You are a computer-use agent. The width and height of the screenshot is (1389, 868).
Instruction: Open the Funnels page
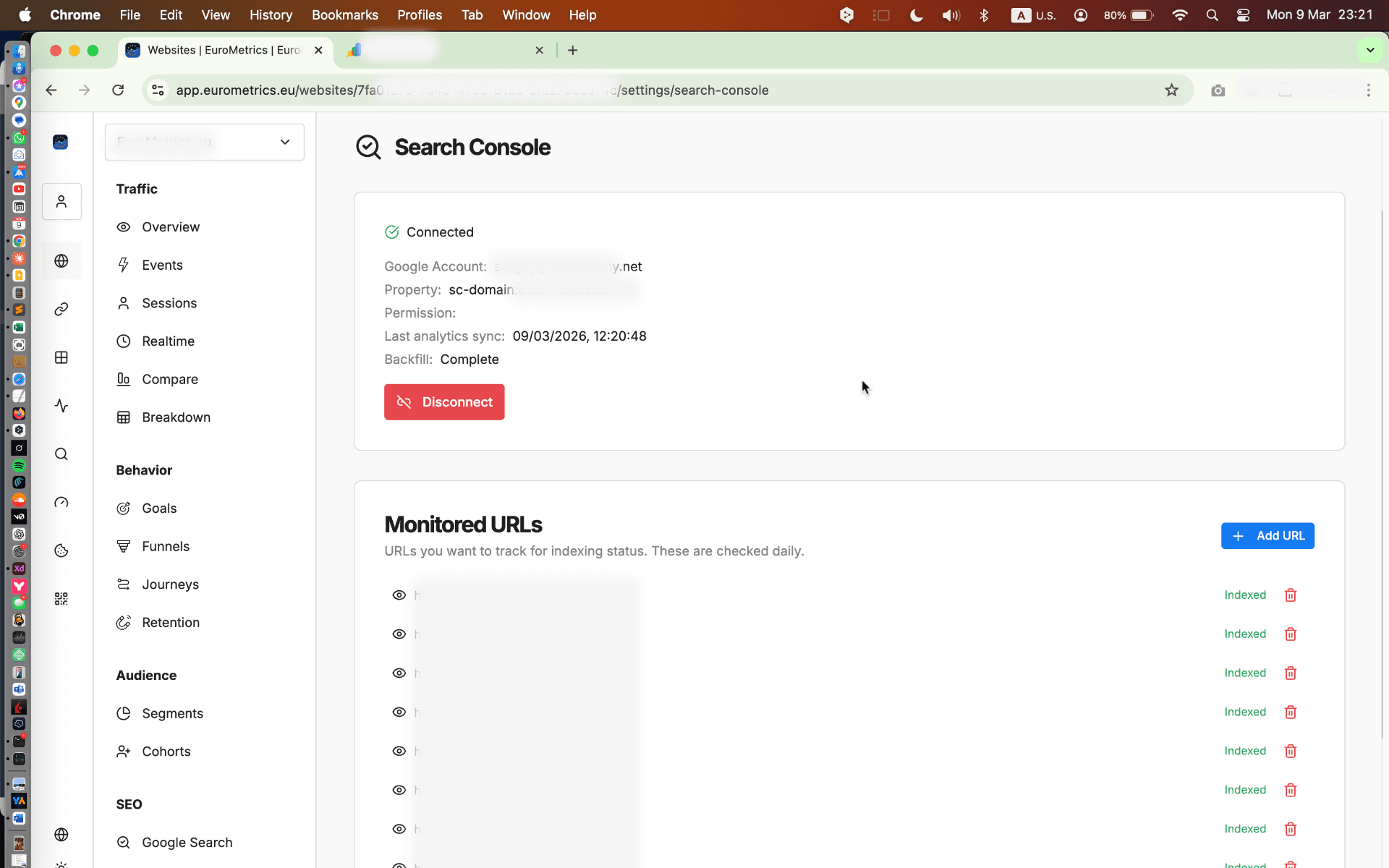click(153, 547)
